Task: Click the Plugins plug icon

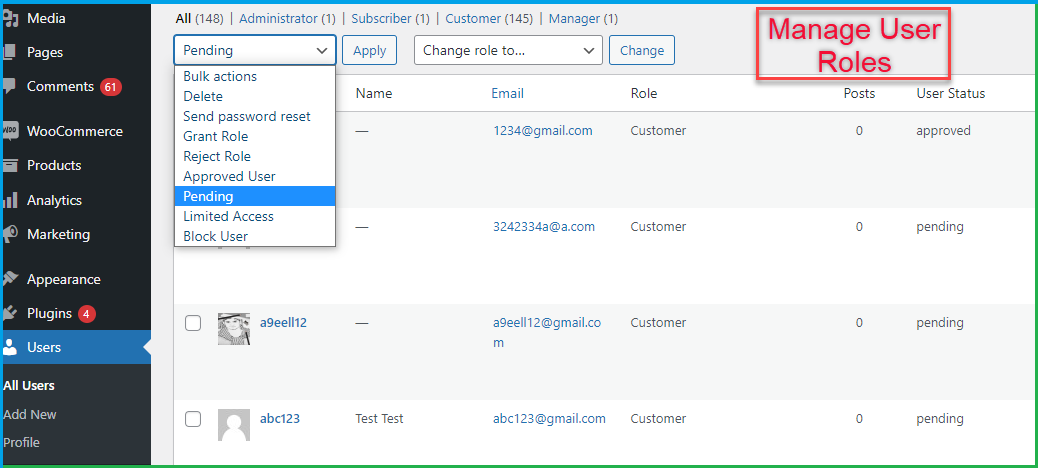Action: (x=10, y=313)
